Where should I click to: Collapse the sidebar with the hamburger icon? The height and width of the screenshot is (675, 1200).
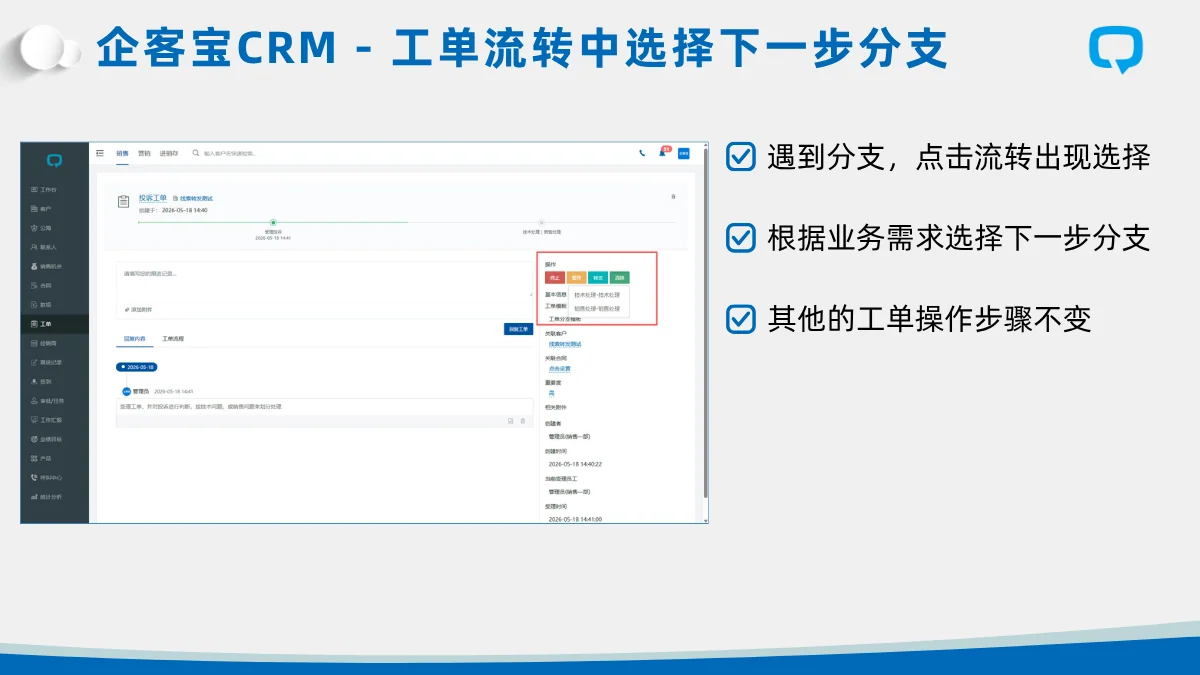tap(100, 153)
